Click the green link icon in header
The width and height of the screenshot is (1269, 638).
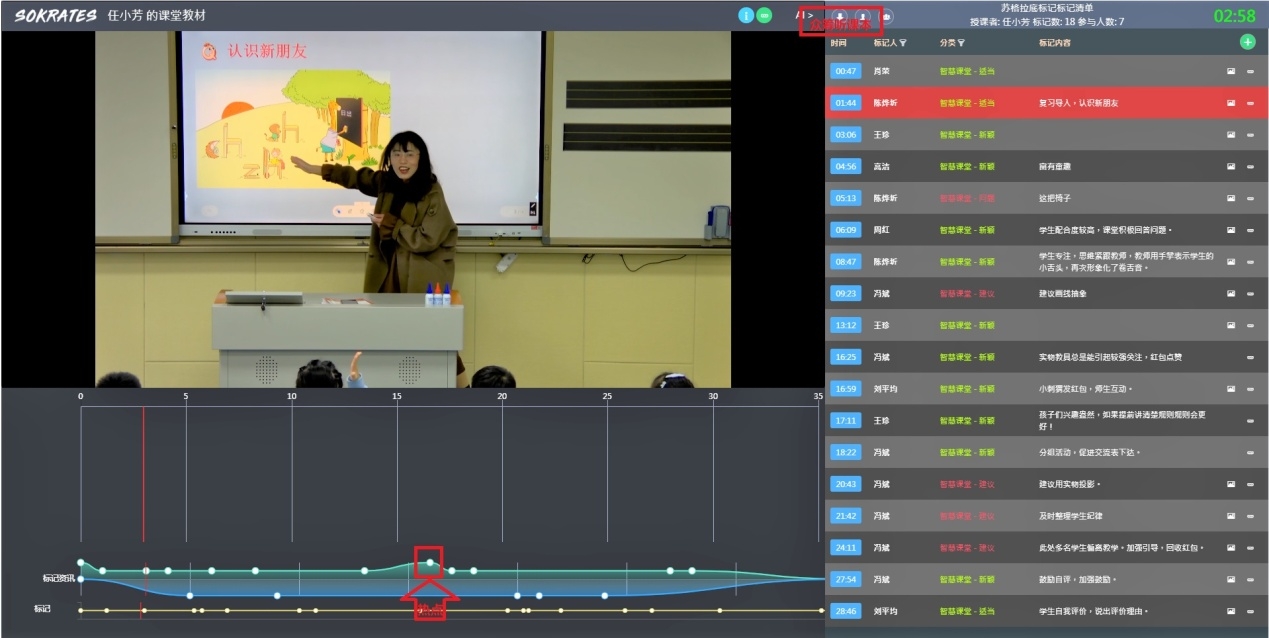(764, 15)
